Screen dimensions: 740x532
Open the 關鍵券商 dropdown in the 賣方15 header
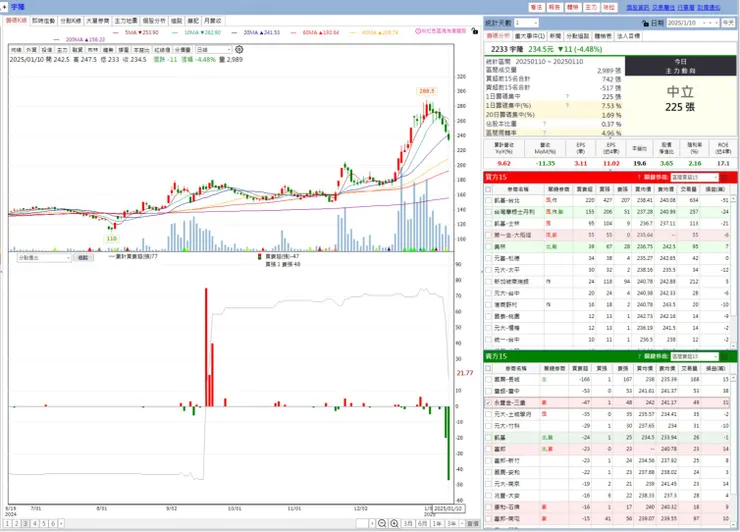(x=694, y=356)
